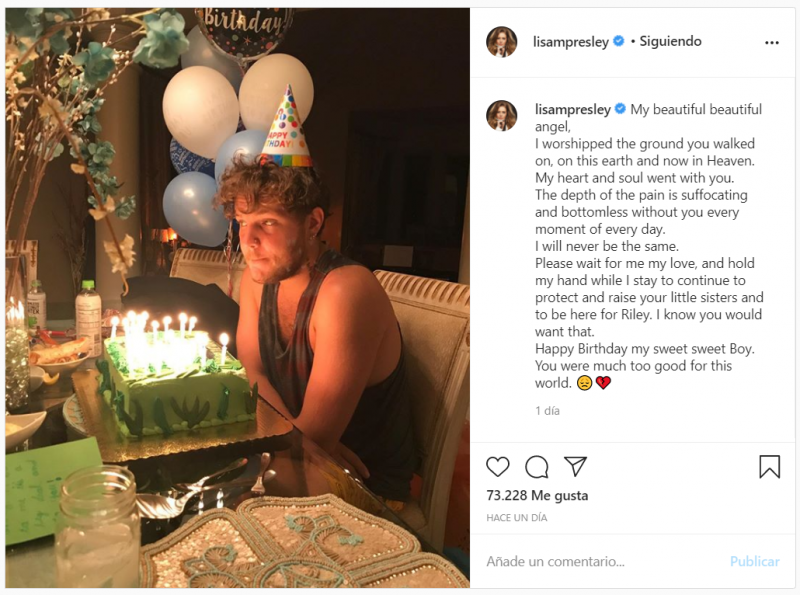Viewport: 800px width, 595px height.
Task: Open comments via the speech bubble icon
Action: coord(537,467)
